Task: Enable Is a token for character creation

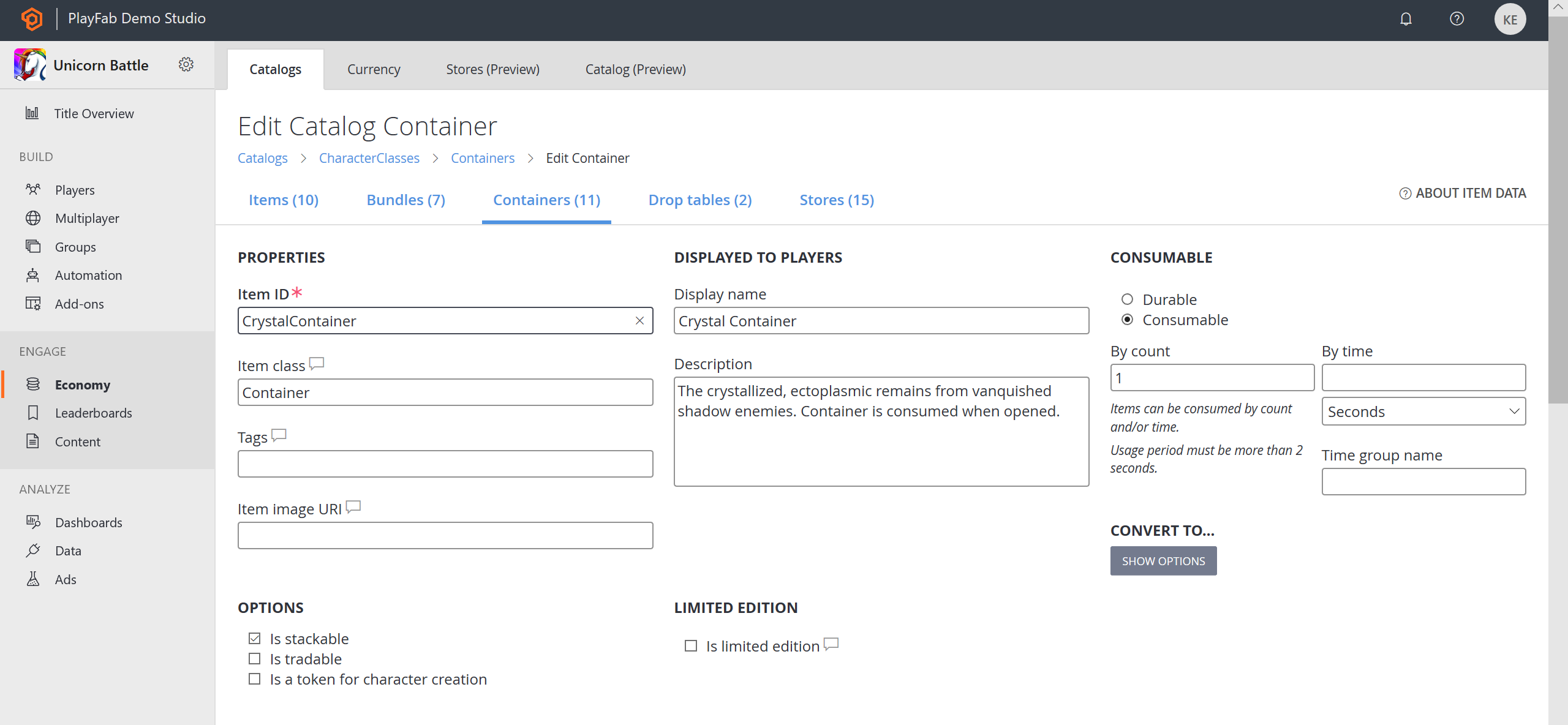Action: [255, 679]
